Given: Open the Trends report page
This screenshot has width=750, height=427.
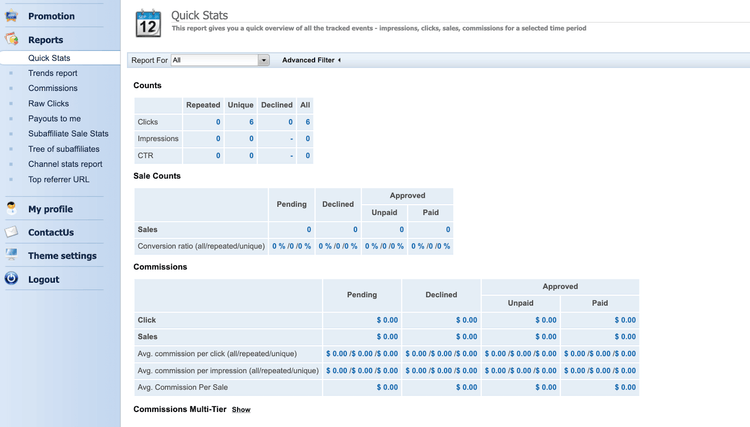Looking at the screenshot, I should point(53,73).
